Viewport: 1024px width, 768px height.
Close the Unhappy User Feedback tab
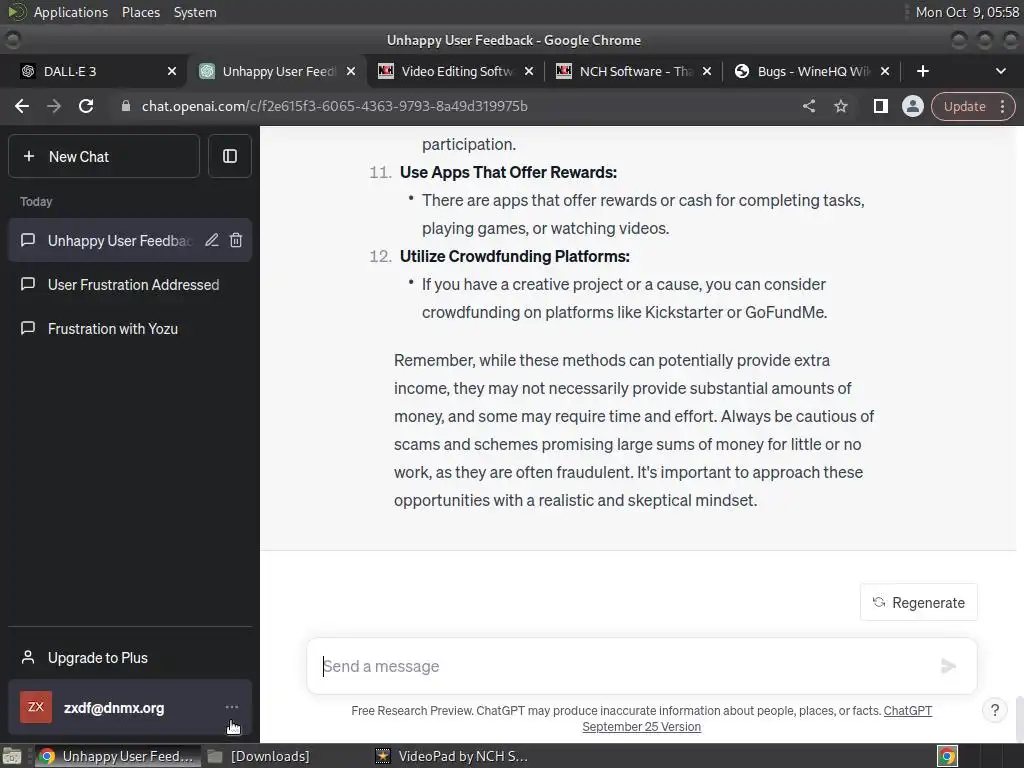351,71
